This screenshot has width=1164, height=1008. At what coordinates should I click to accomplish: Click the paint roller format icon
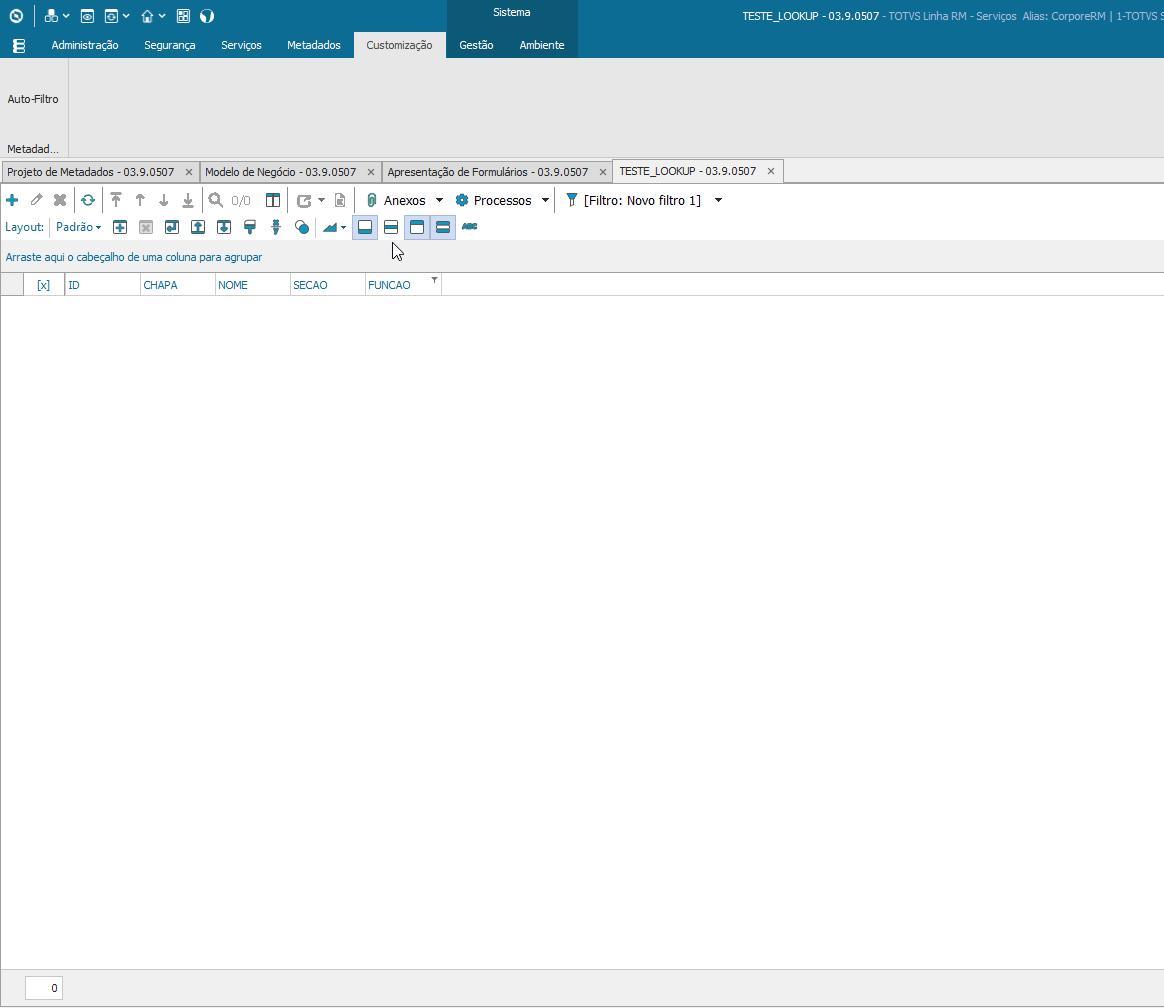click(249, 227)
